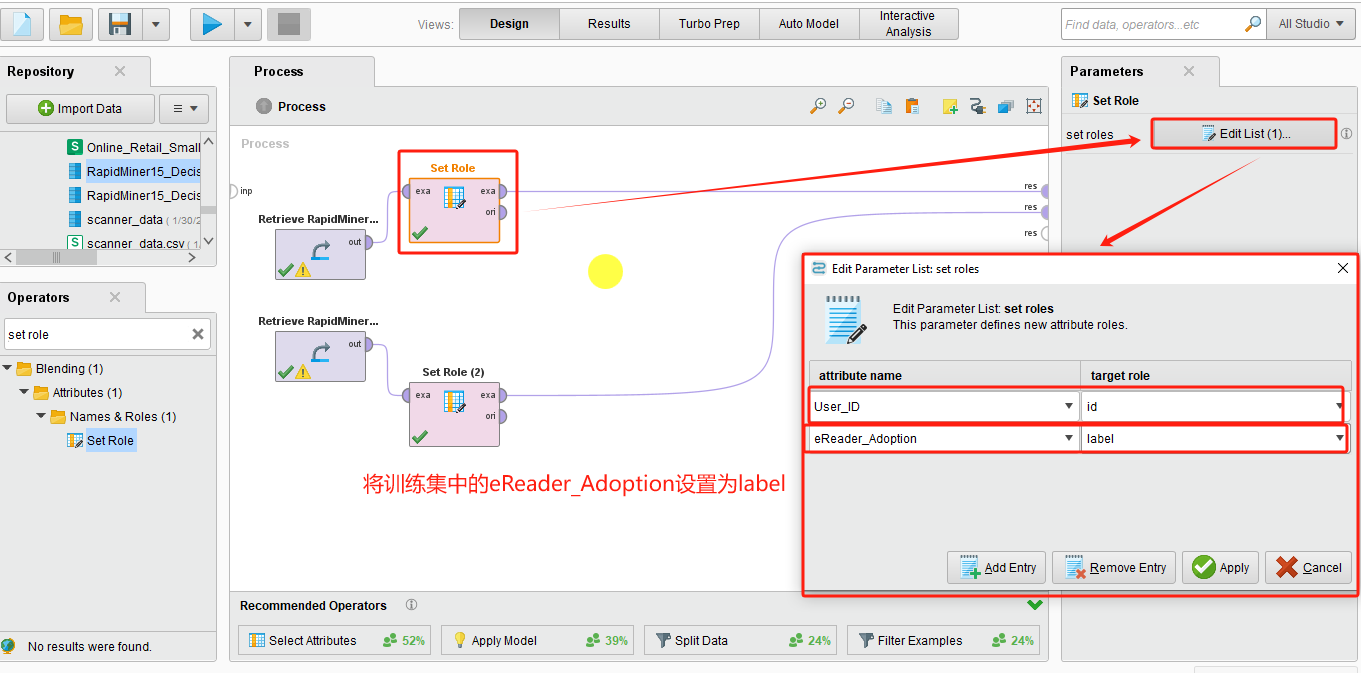Show info for the set roles parameter
Viewport: 1361px width, 673px height.
[x=1346, y=133]
